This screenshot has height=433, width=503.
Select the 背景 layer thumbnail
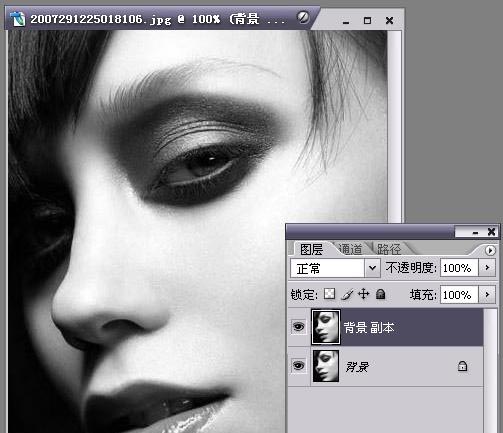tap(326, 366)
